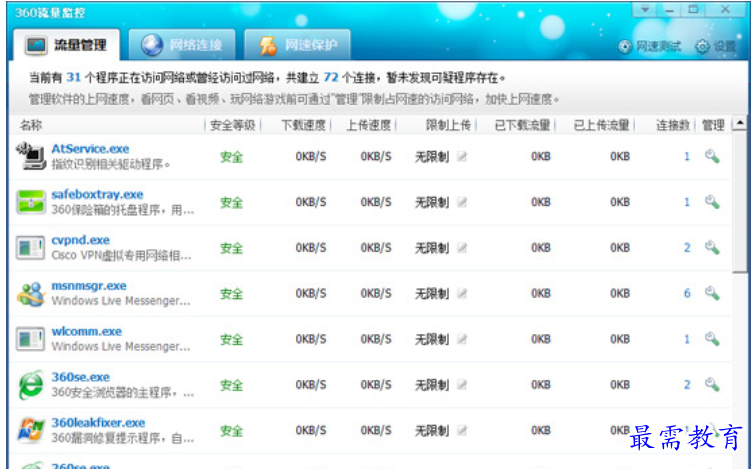The image size is (751, 469).
Task: Edit upload limit for 360leakfixer.exe
Action: pyautogui.click(x=462, y=430)
